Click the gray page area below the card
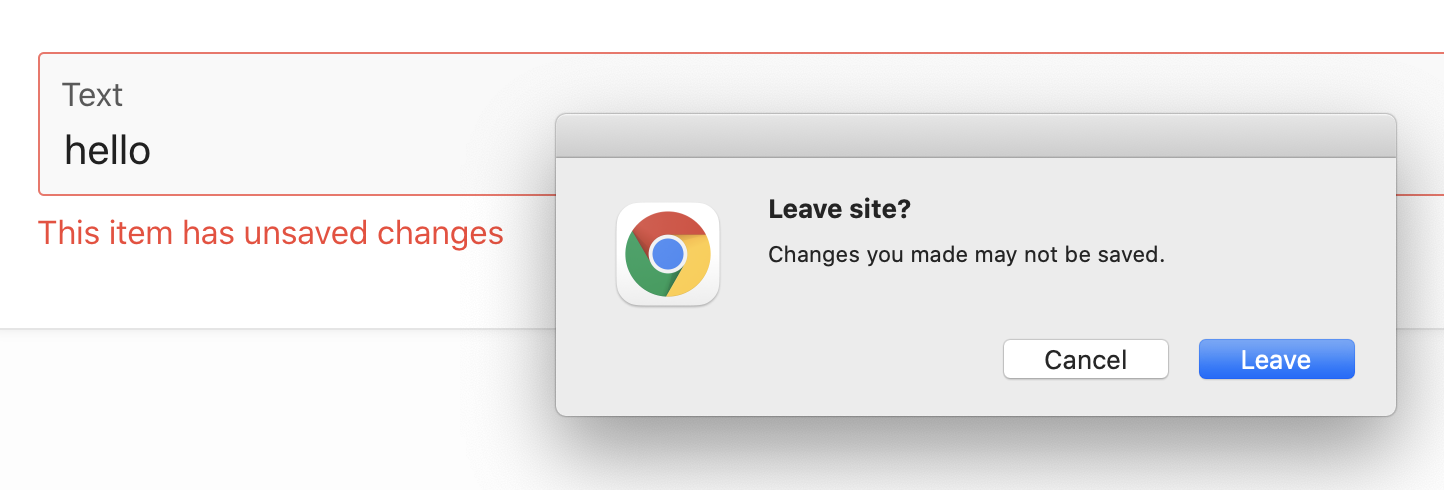 [x=270, y=410]
